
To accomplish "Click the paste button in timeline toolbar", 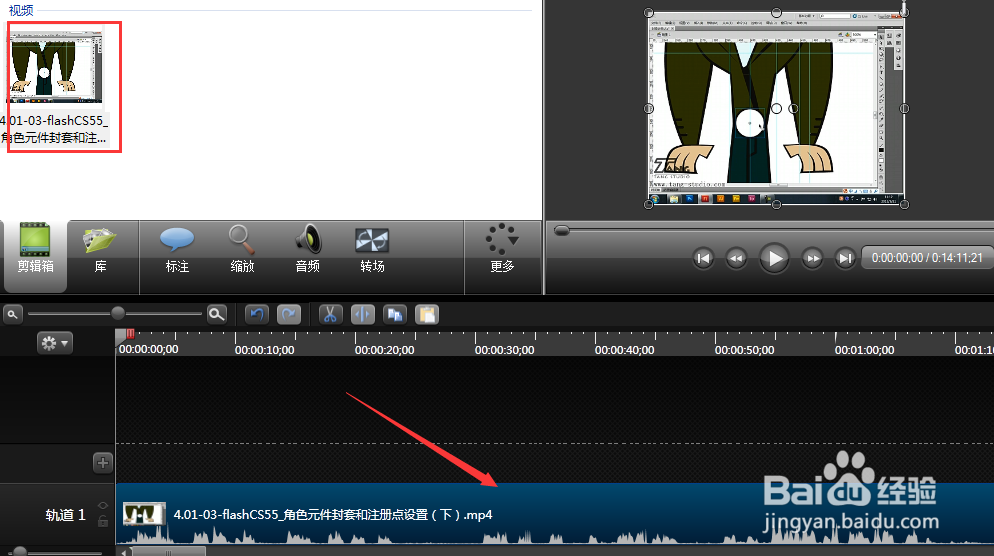I will (427, 314).
